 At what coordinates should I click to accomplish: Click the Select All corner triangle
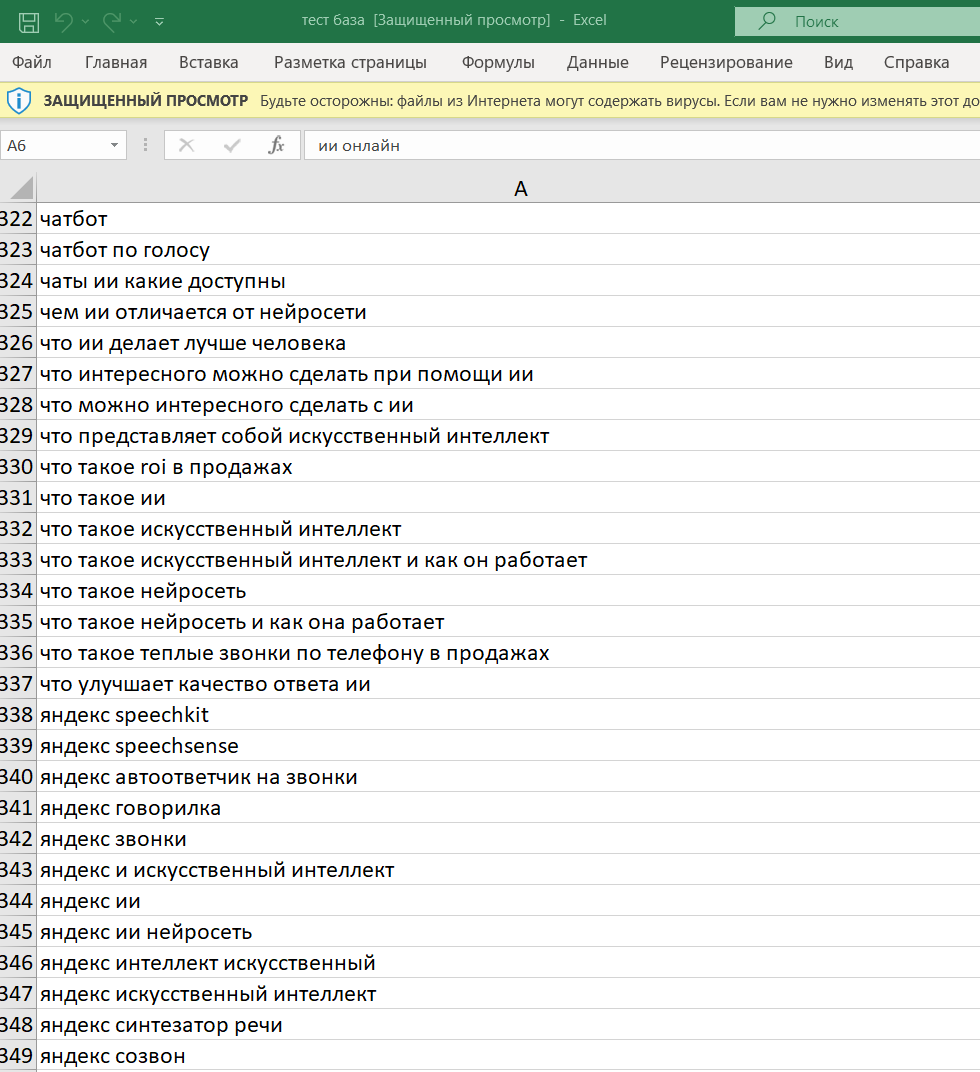pos(21,188)
